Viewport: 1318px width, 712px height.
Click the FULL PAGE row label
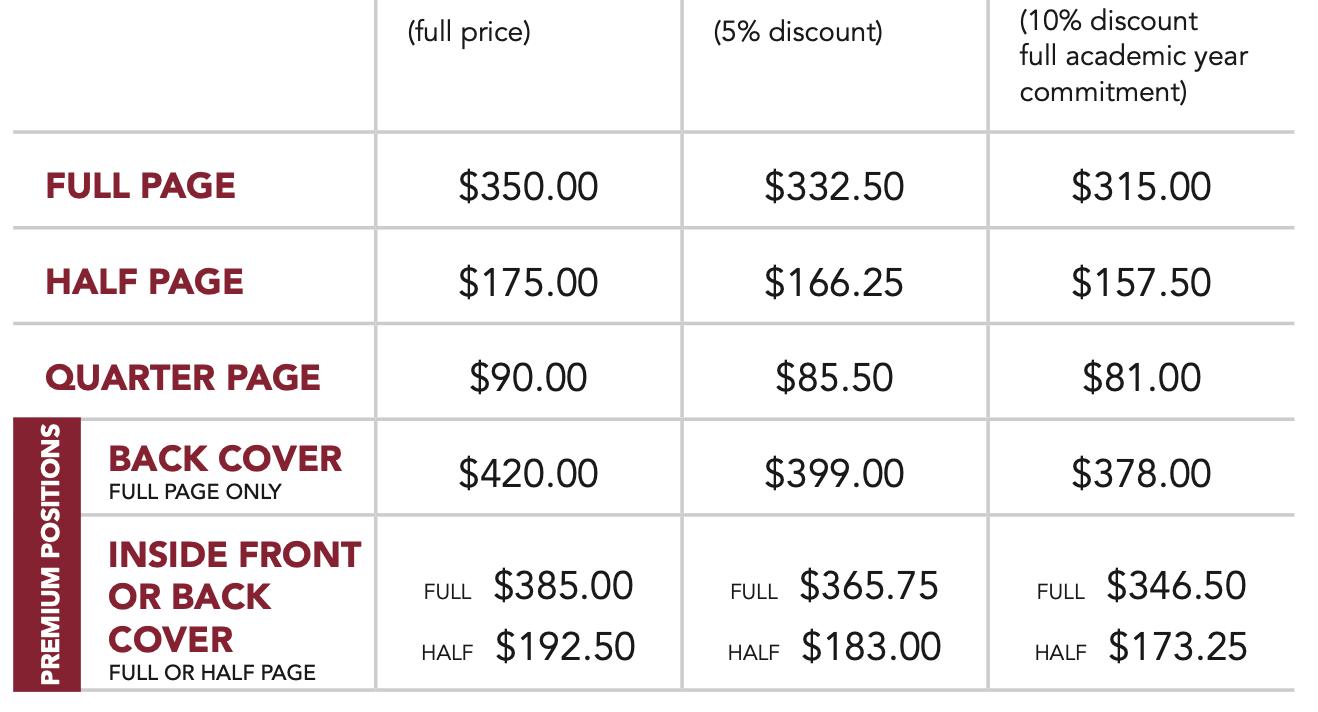pos(140,186)
